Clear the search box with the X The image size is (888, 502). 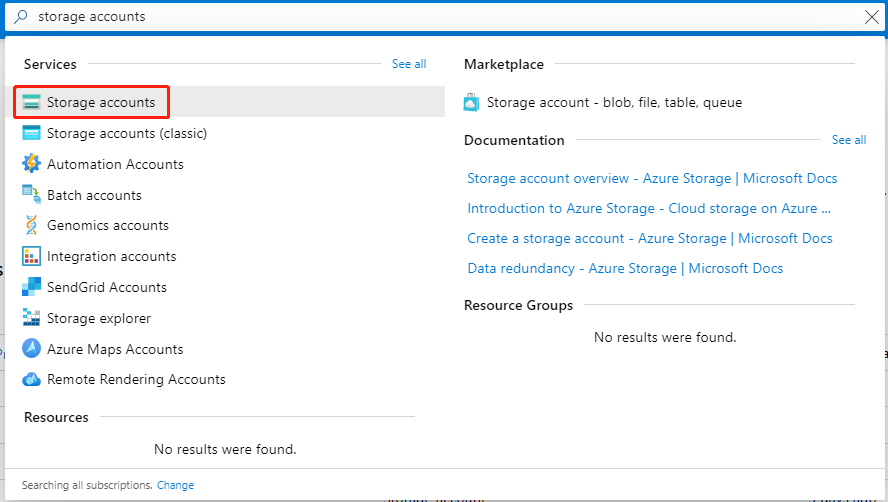point(871,16)
